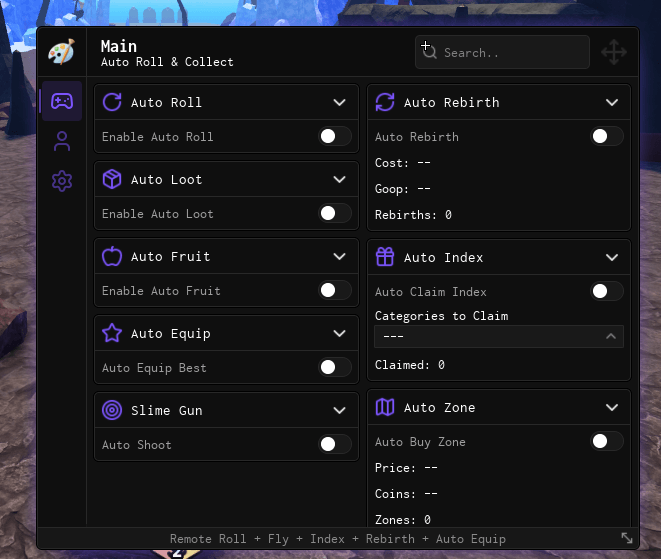Collapse the Auto Loot section chevron

(339, 180)
